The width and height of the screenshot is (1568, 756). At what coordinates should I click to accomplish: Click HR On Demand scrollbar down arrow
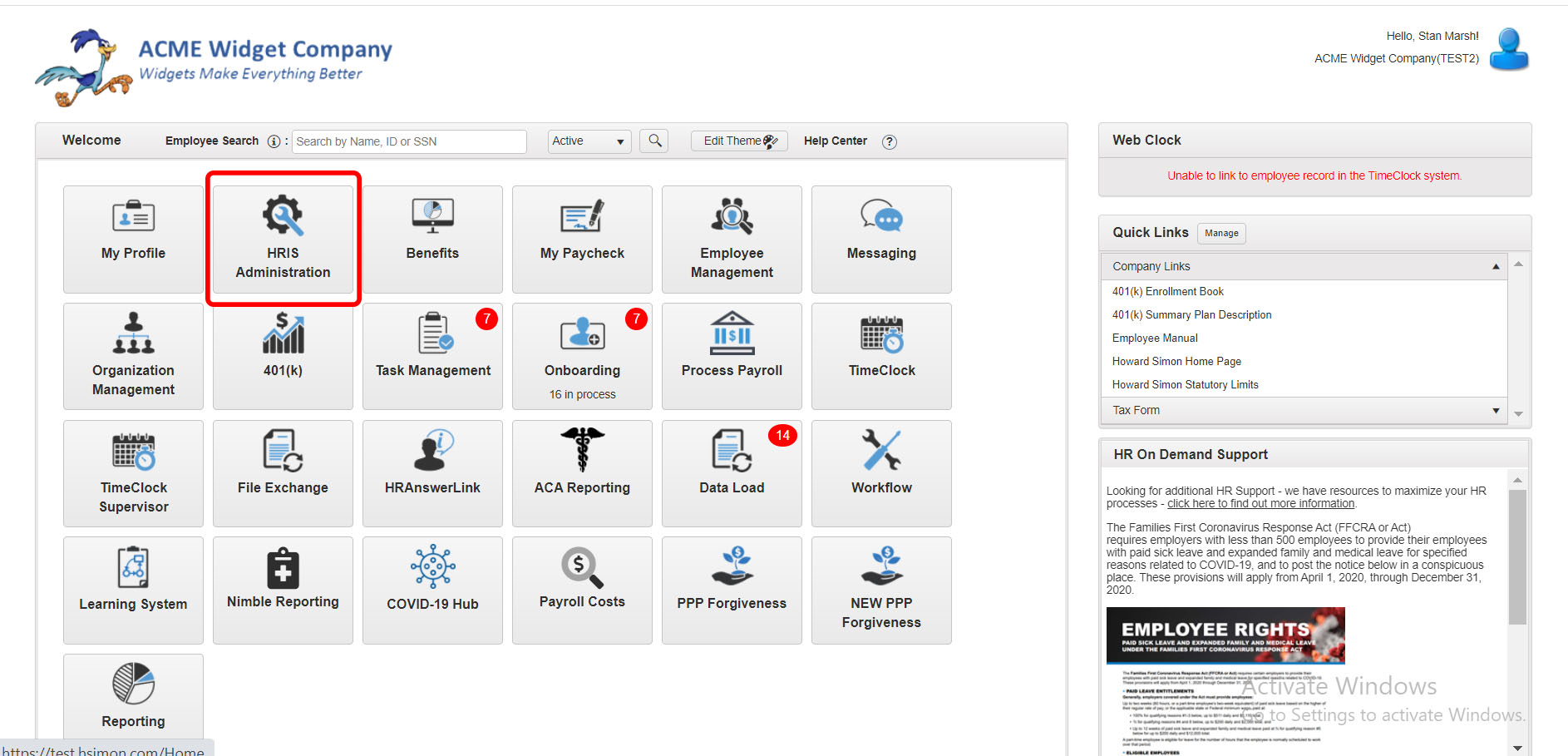point(1517,749)
